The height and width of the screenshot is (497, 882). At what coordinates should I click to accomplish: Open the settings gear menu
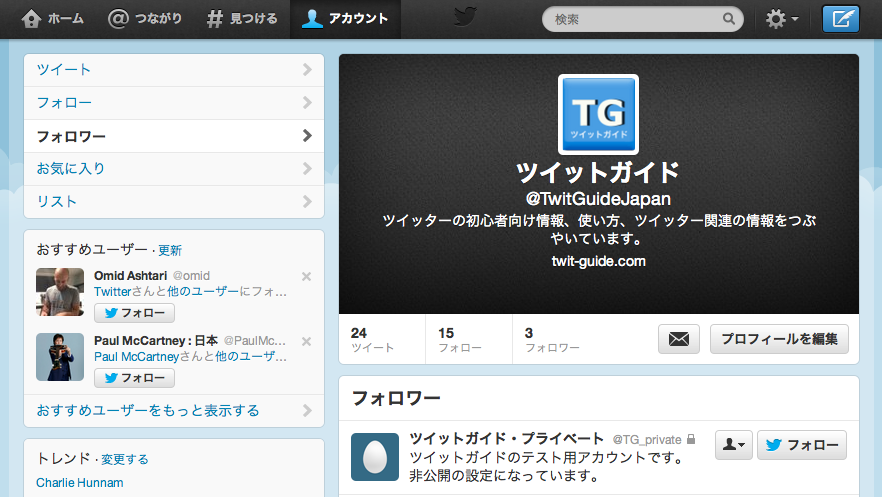point(782,19)
